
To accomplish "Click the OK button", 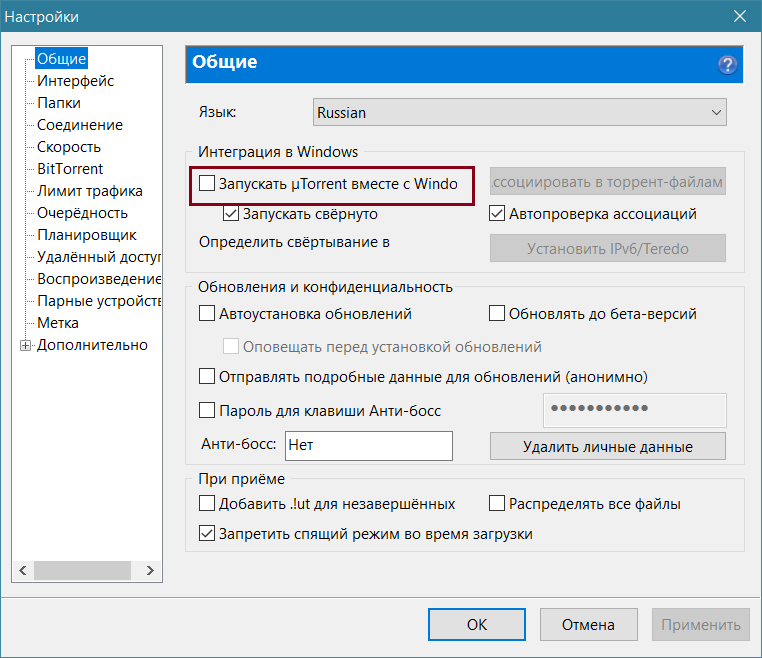I will coord(477,624).
